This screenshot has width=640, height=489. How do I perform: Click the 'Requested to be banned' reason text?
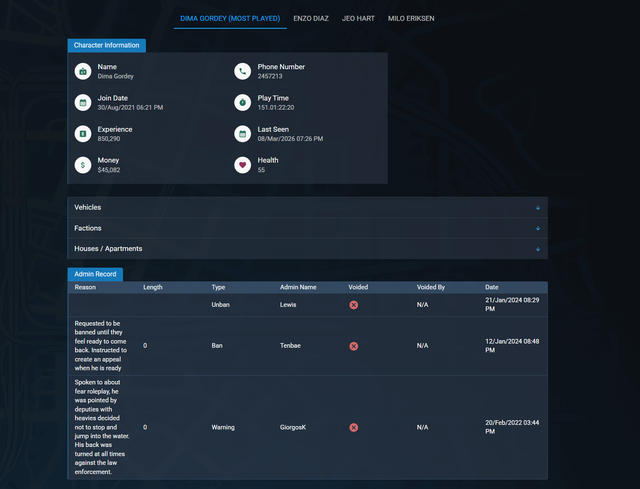[x=100, y=346]
